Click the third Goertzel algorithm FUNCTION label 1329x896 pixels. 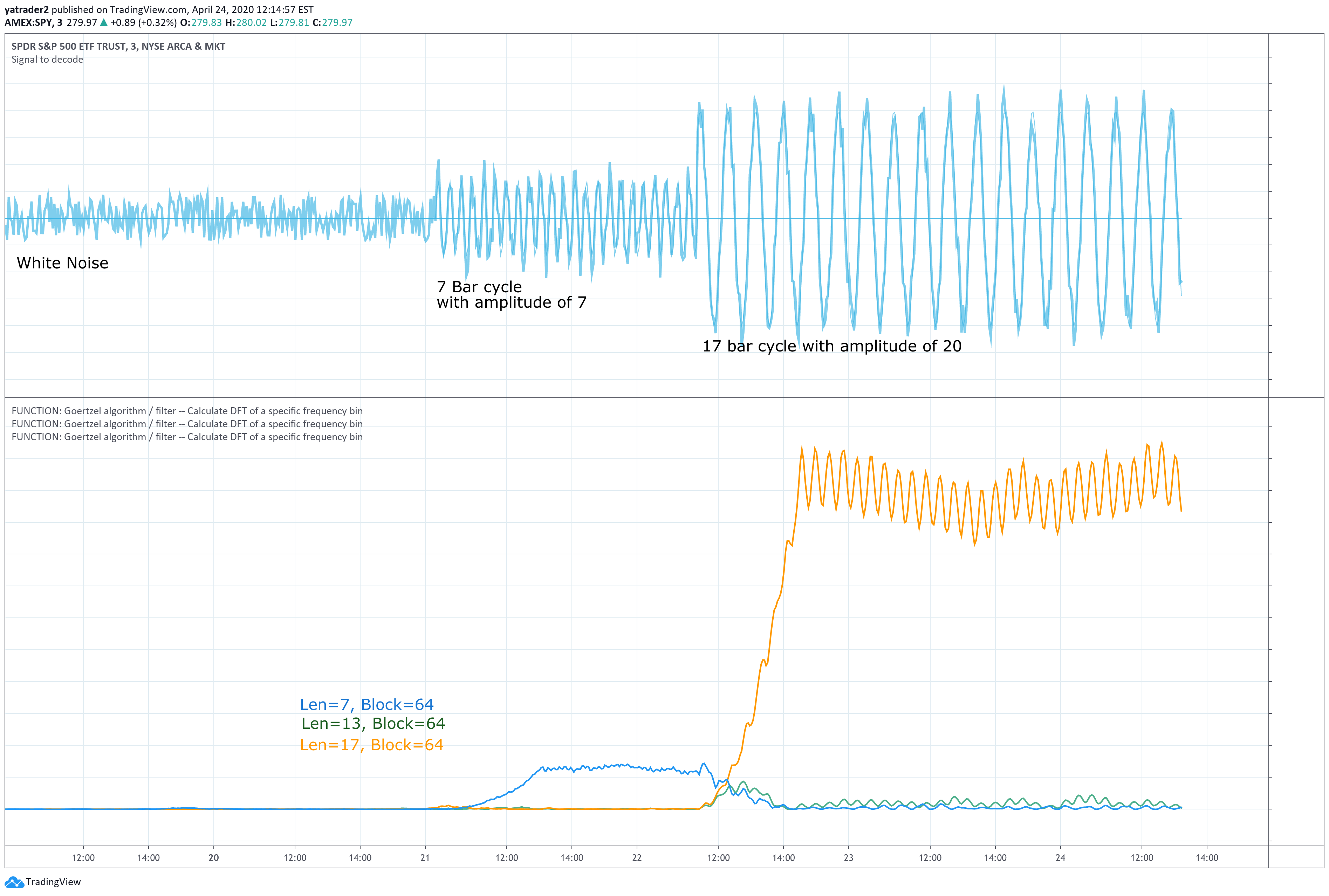coord(187,437)
